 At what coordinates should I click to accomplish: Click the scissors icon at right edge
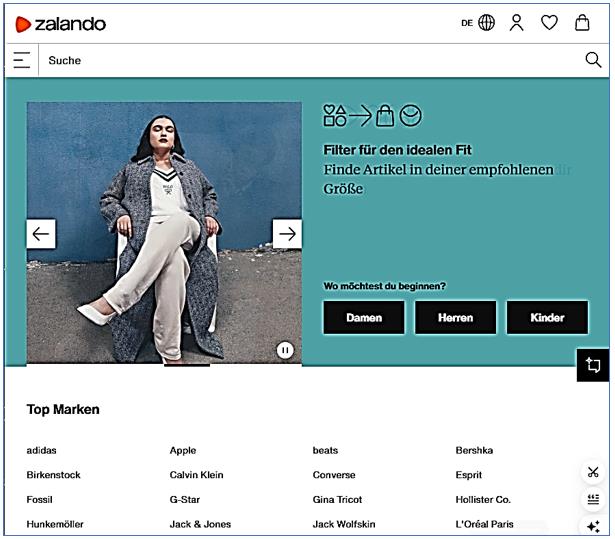click(593, 472)
